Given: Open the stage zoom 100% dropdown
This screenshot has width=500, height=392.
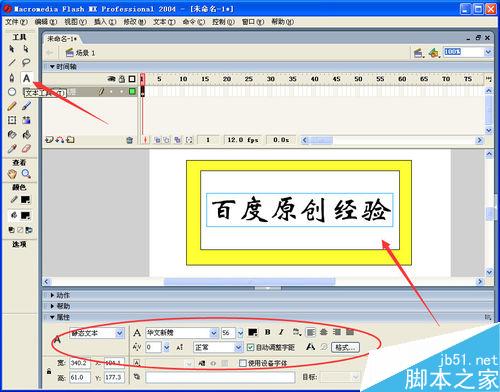Looking at the screenshot, I should [488, 52].
